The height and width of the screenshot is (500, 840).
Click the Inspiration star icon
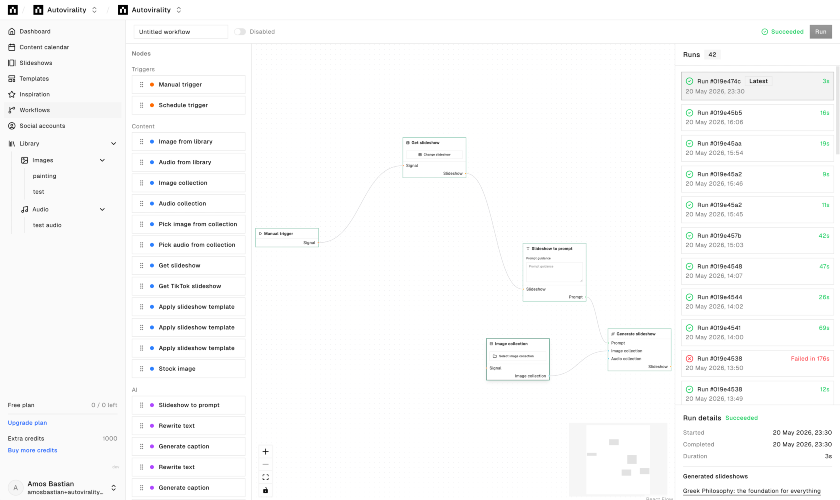point(12,94)
